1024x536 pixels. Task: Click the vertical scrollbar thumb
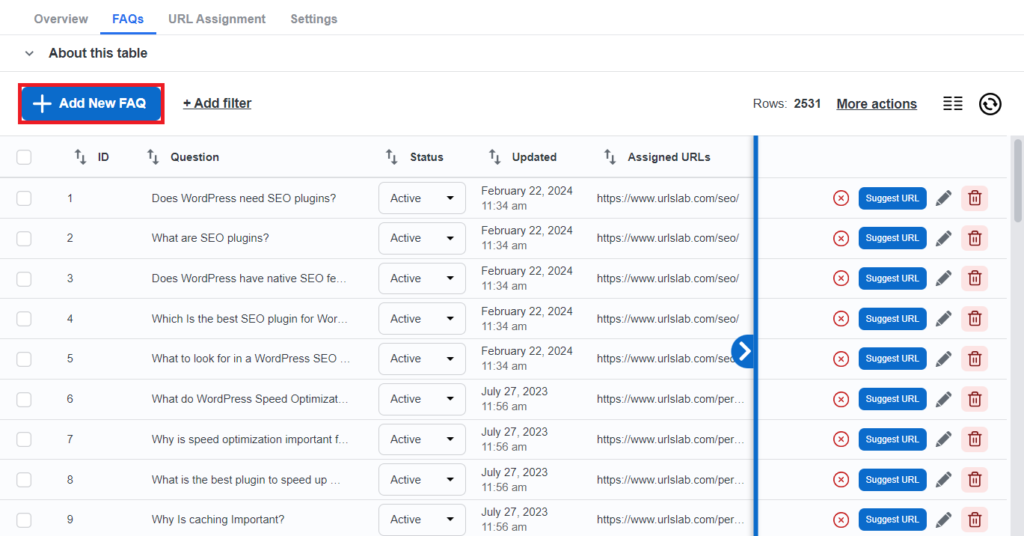click(1017, 181)
